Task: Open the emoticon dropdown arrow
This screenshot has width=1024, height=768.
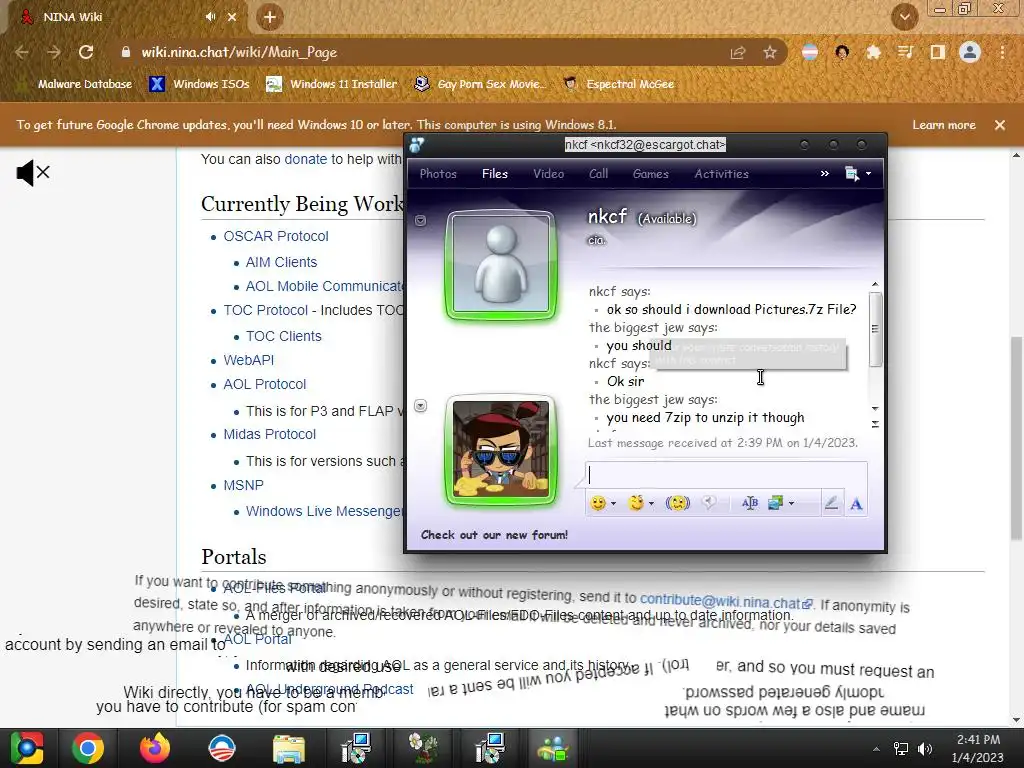Action: (613, 504)
